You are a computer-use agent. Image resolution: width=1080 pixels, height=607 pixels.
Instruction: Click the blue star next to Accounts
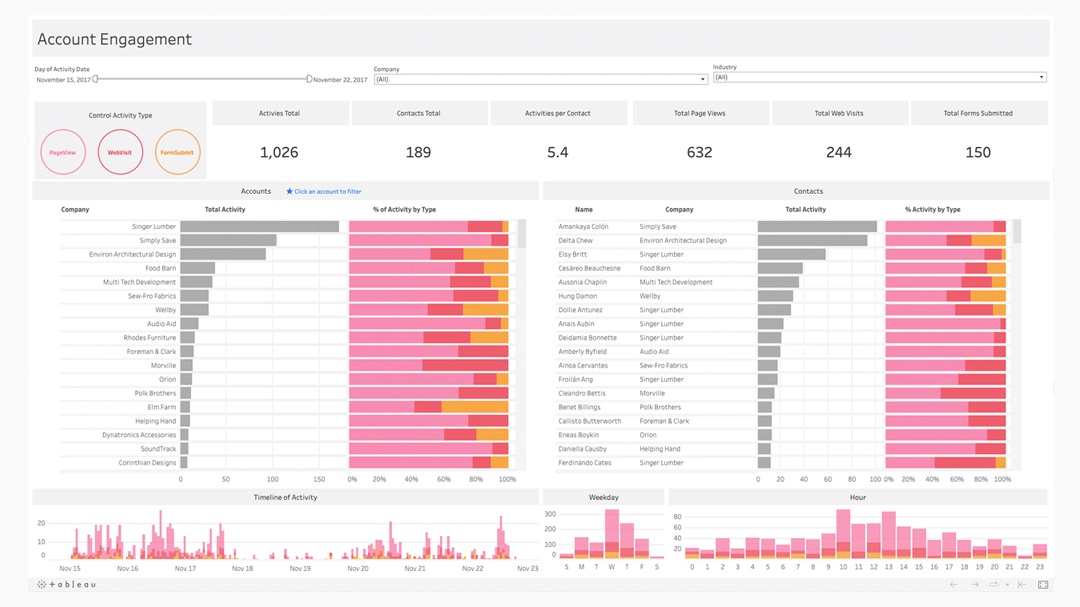289,191
